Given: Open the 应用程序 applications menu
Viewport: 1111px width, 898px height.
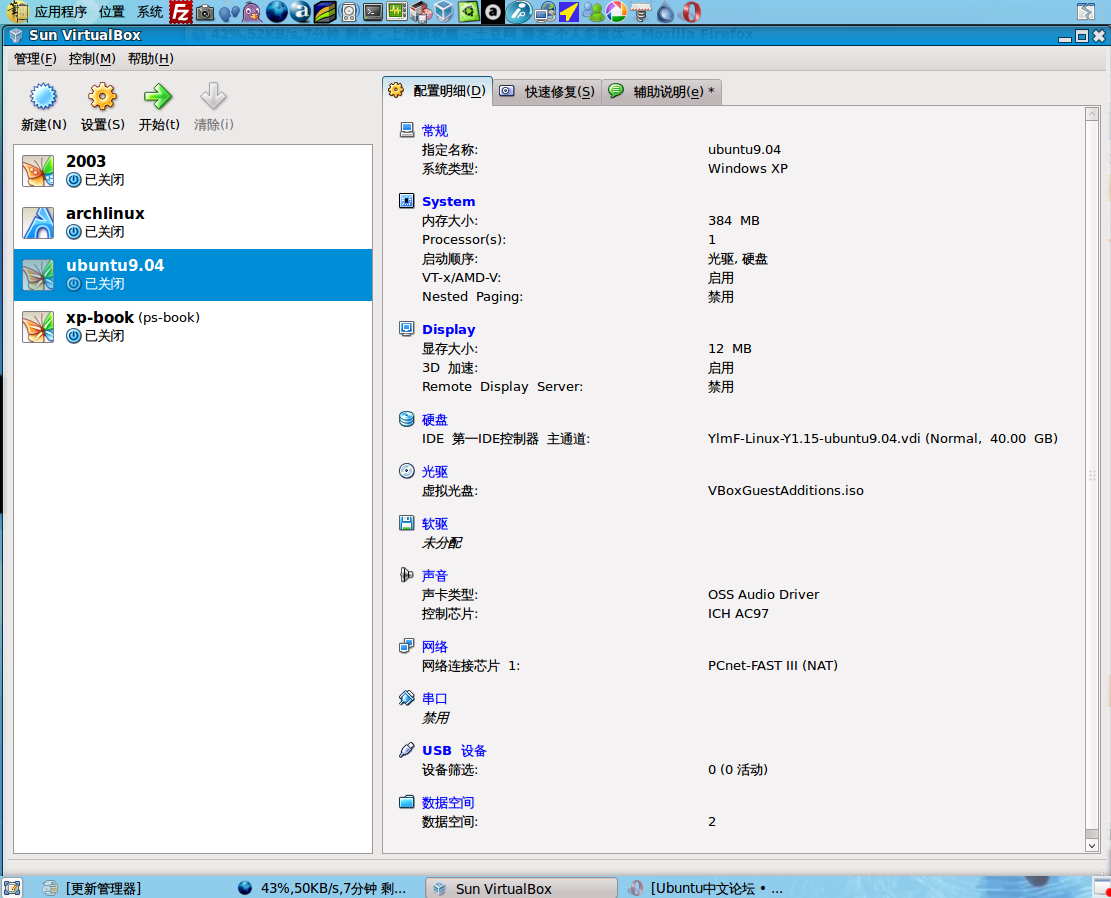Looking at the screenshot, I should [61, 11].
